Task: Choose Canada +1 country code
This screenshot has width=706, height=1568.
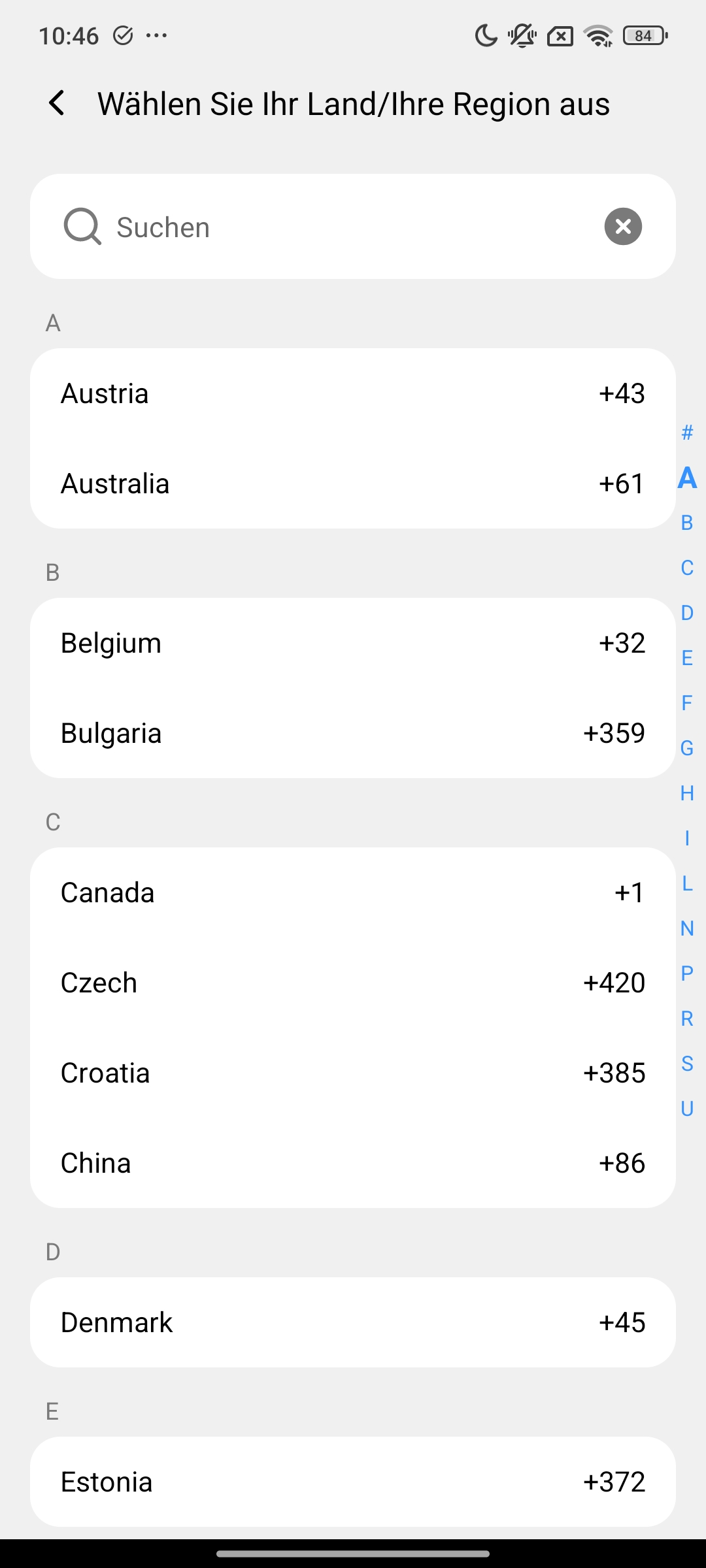Action: point(353,893)
